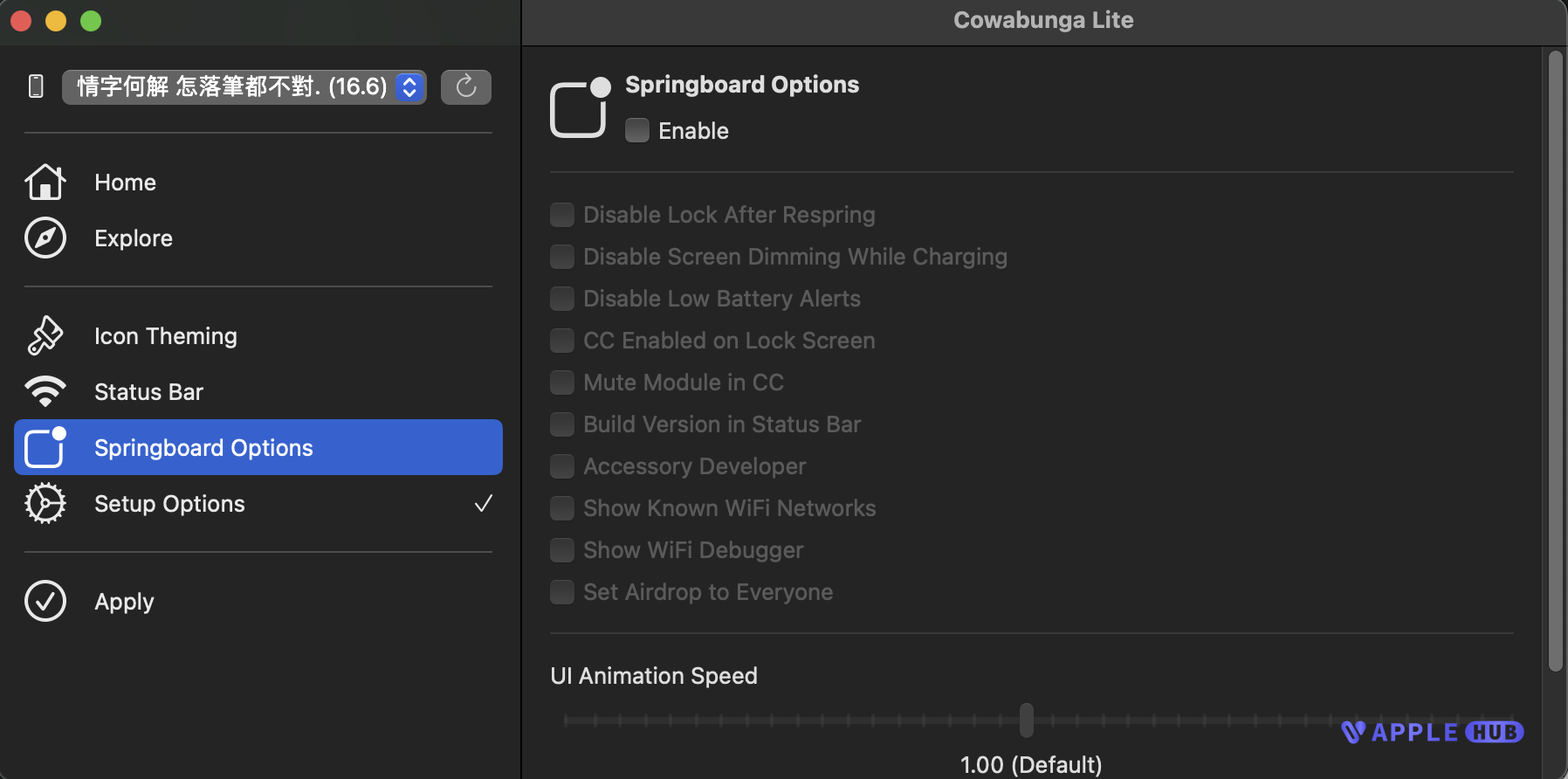Toggle Disable Lock After Respring checkbox

562,215
